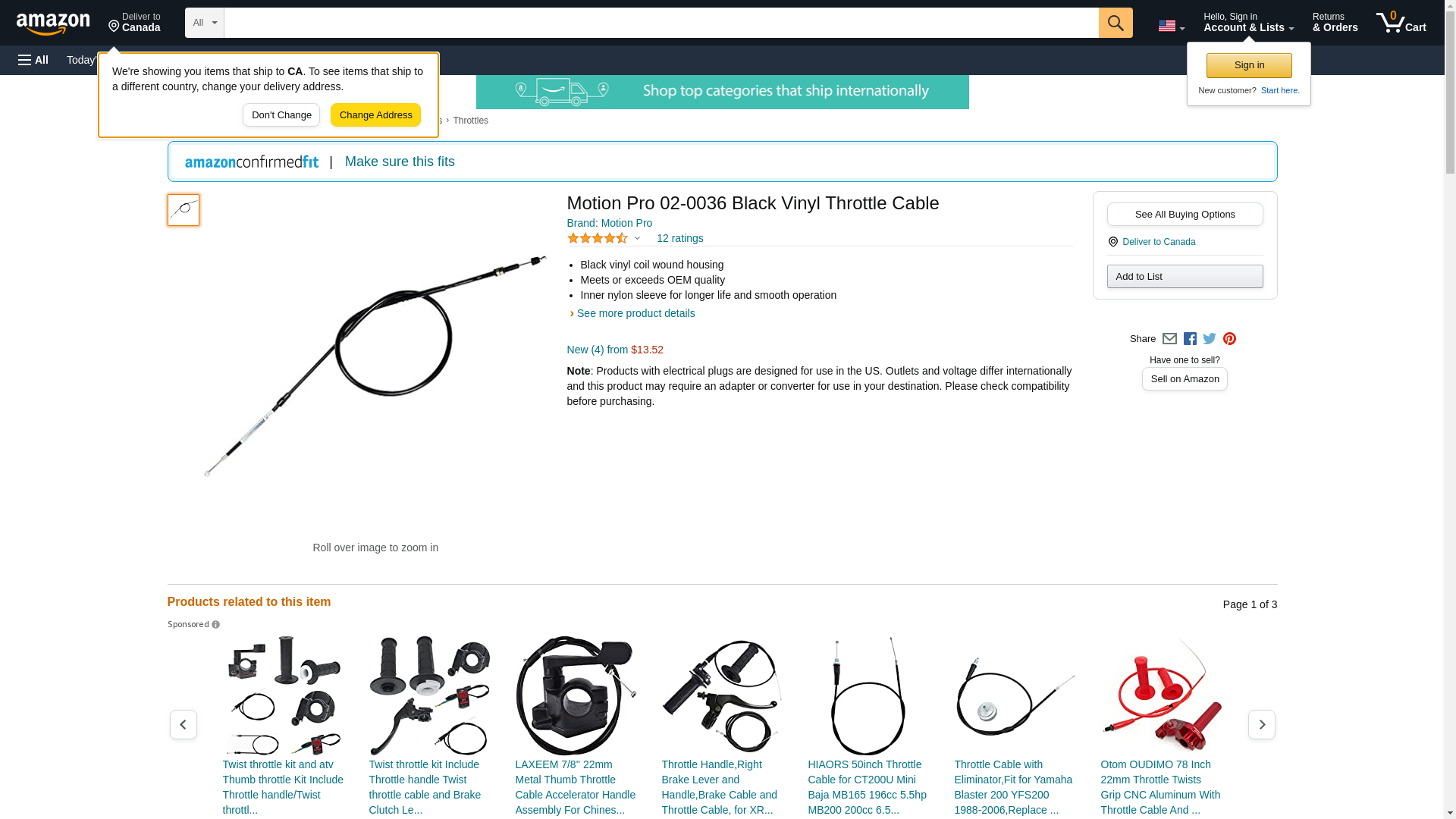Click Don't Change in delivery popup

coord(281,115)
